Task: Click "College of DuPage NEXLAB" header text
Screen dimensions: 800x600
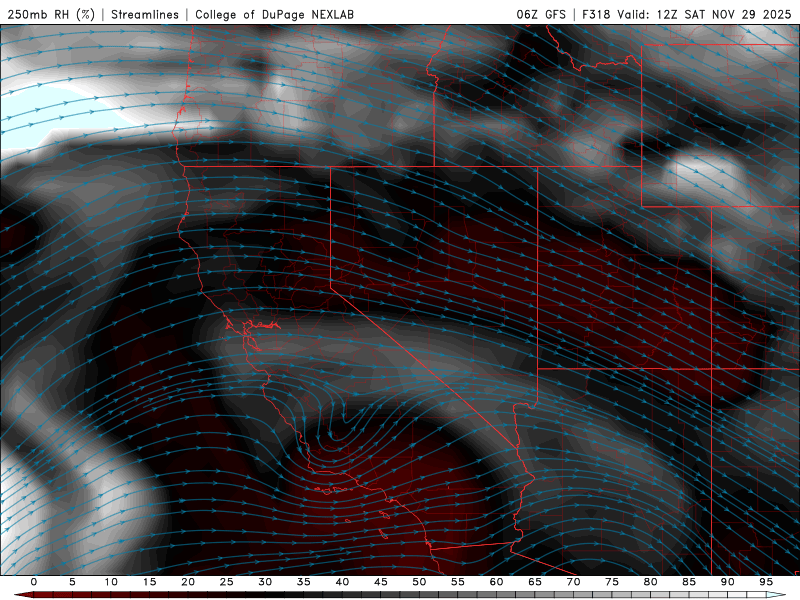Action: tap(274, 14)
